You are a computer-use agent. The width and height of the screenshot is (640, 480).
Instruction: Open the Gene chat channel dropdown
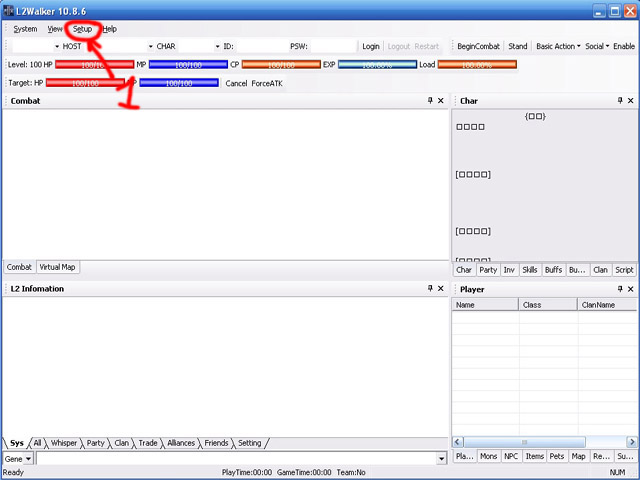(x=28, y=459)
